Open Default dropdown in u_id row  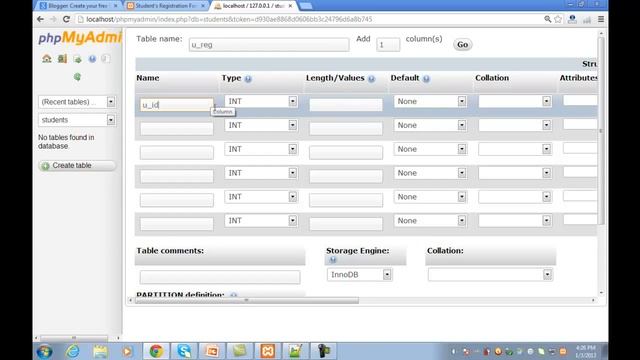point(430,101)
